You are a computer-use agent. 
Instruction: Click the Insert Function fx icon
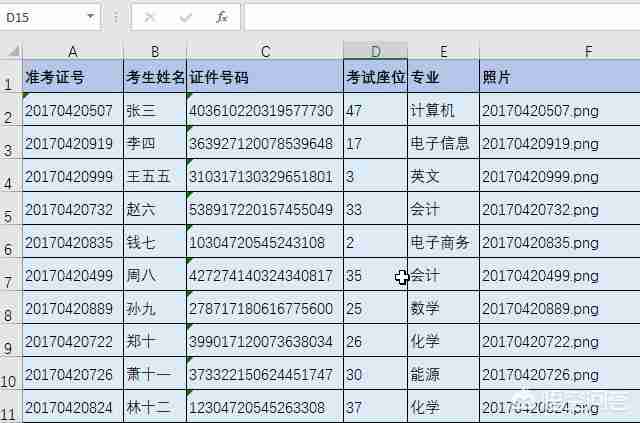(222, 17)
